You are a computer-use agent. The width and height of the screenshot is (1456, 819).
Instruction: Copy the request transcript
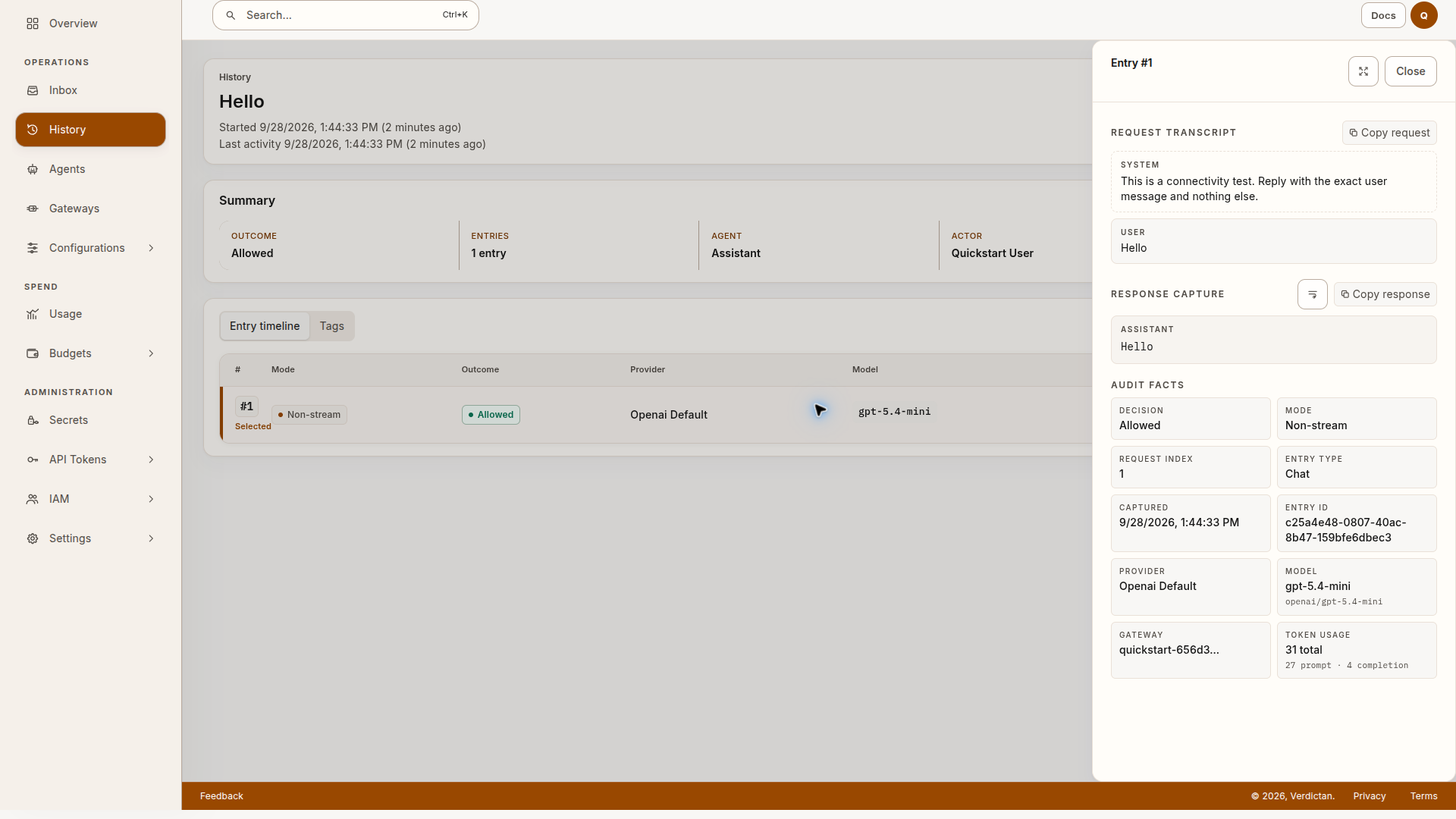(x=1389, y=133)
